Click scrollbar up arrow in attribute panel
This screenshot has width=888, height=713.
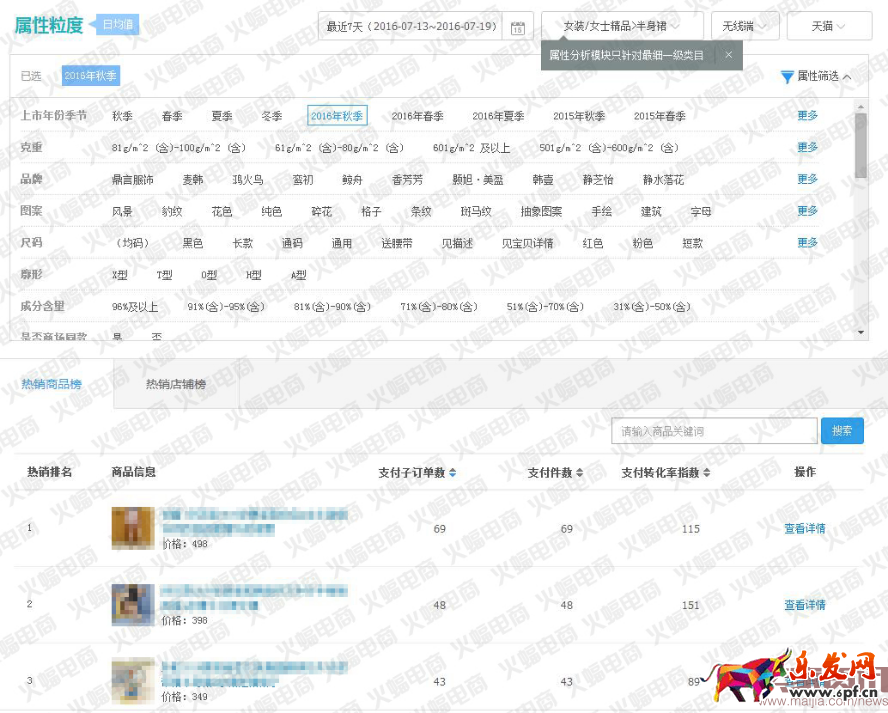click(x=861, y=106)
